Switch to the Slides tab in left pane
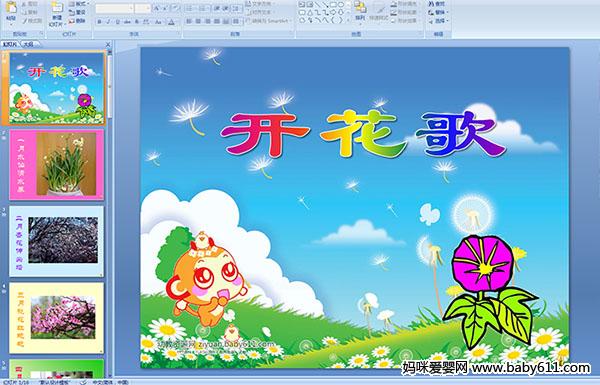This screenshot has height=385, width=600. coord(10,44)
